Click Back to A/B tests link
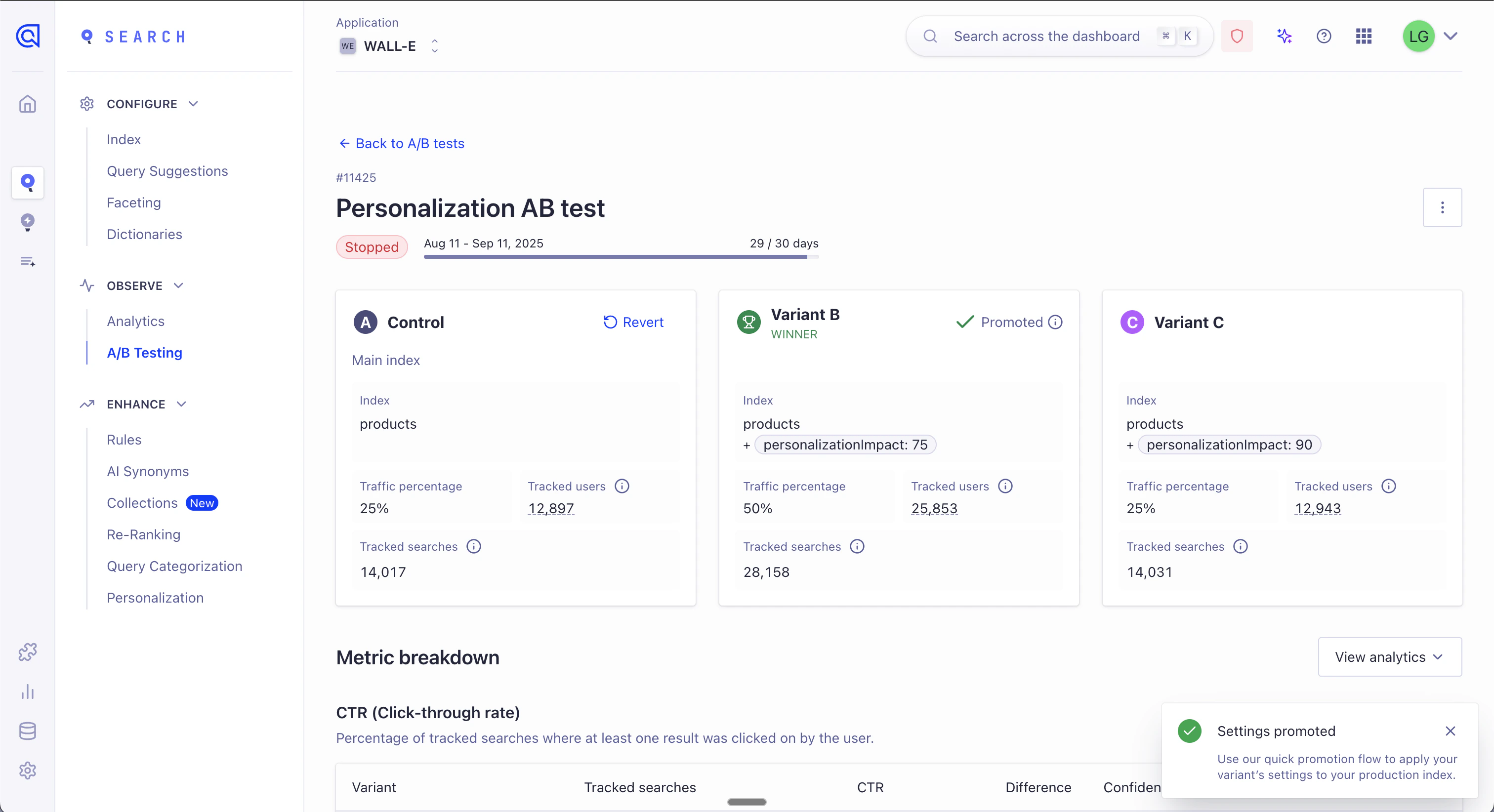The width and height of the screenshot is (1494, 812). (x=401, y=143)
